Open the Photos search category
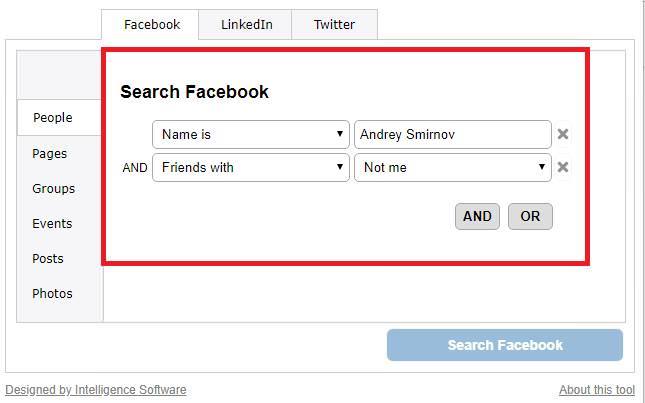Image resolution: width=645 pixels, height=403 pixels. (52, 293)
